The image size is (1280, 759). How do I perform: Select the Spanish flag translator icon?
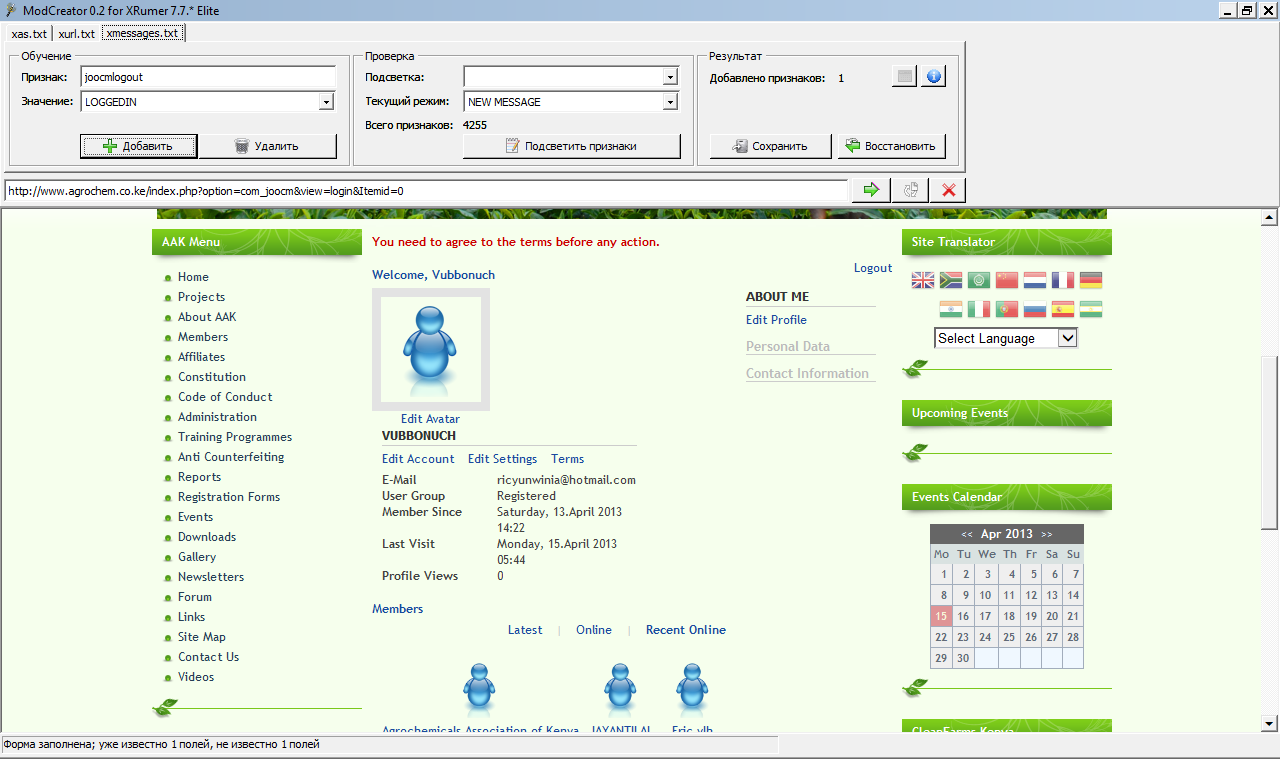coord(1063,309)
